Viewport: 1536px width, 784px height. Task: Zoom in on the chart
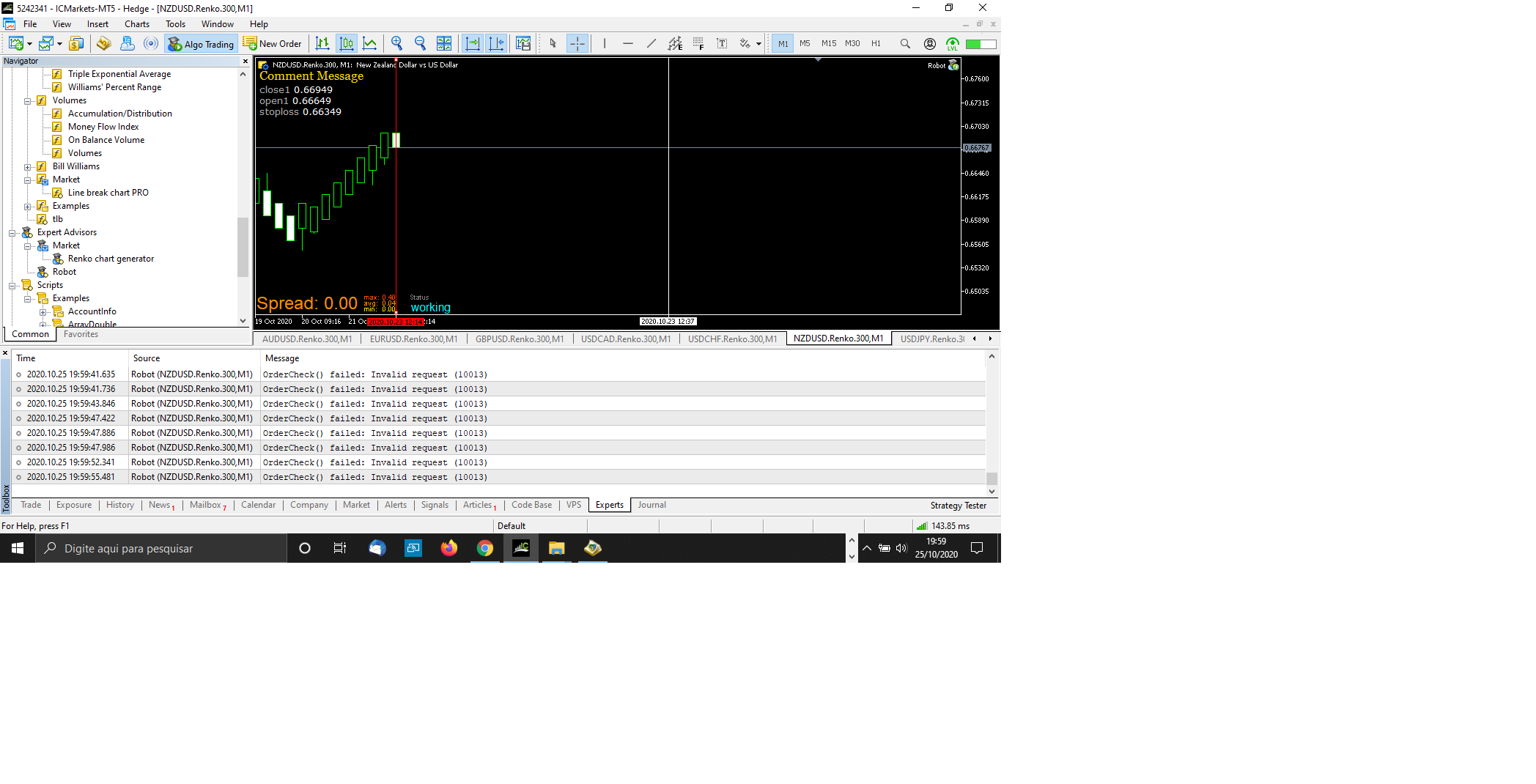[397, 44]
